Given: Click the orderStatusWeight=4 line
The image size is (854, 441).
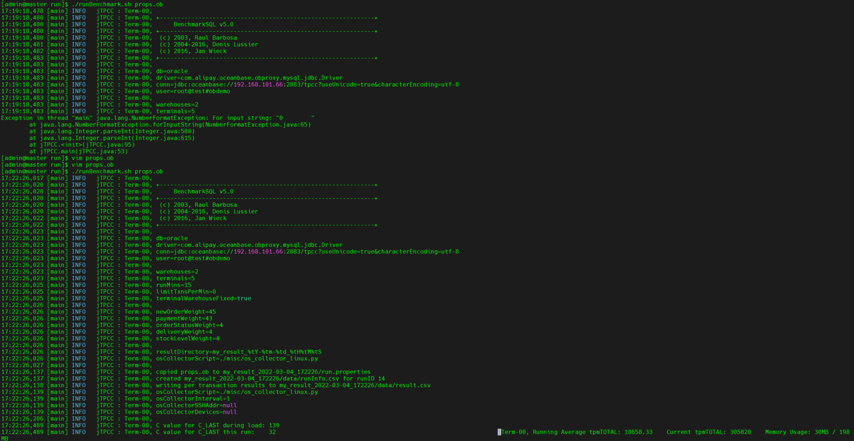Looking at the screenshot, I should point(112,324).
